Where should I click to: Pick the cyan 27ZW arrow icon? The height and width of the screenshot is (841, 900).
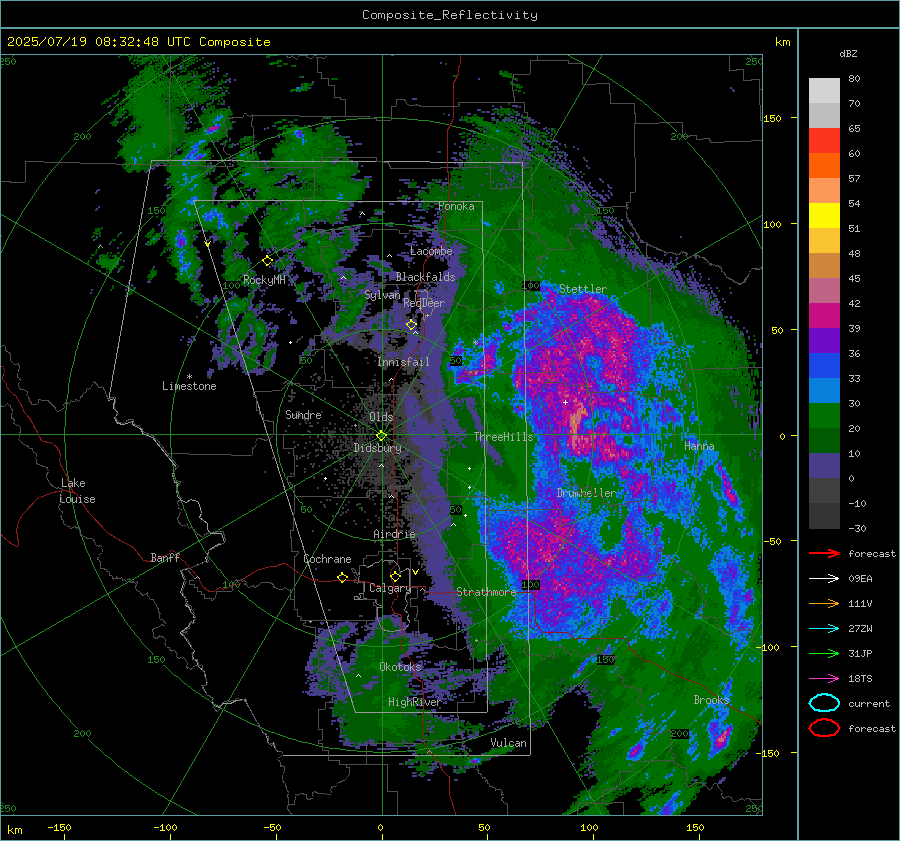click(x=824, y=629)
